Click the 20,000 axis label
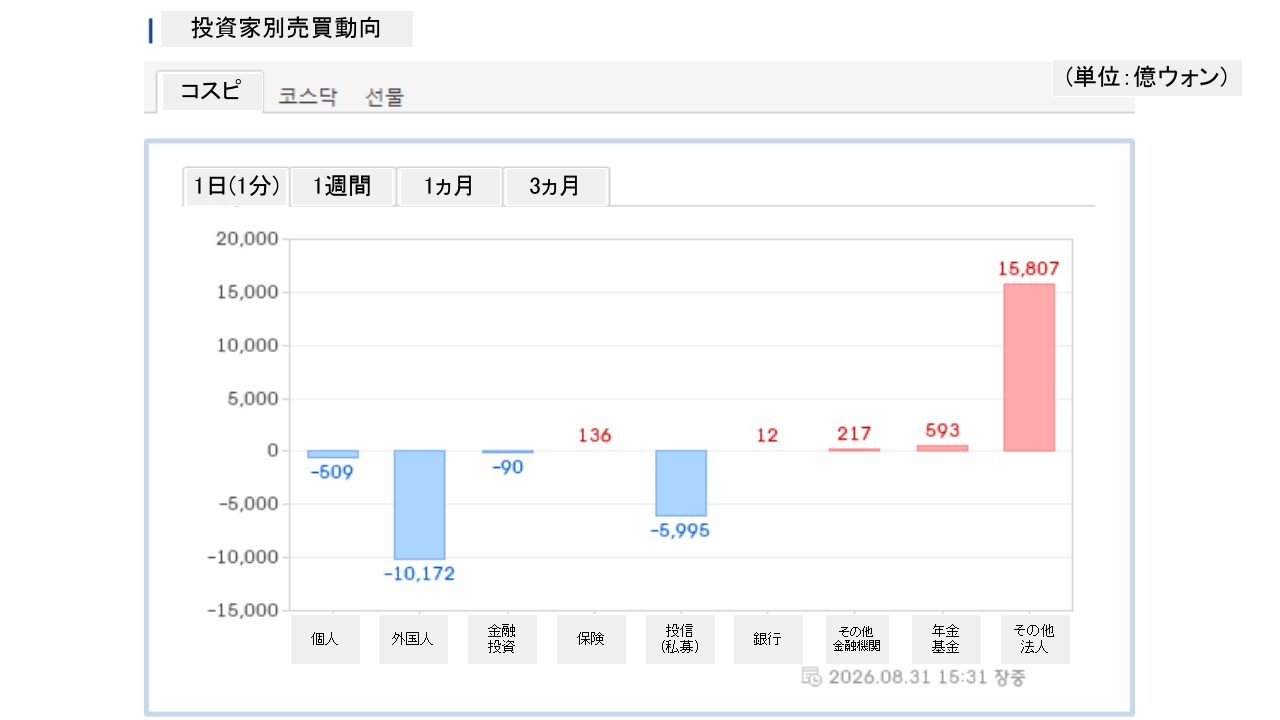 (x=246, y=240)
